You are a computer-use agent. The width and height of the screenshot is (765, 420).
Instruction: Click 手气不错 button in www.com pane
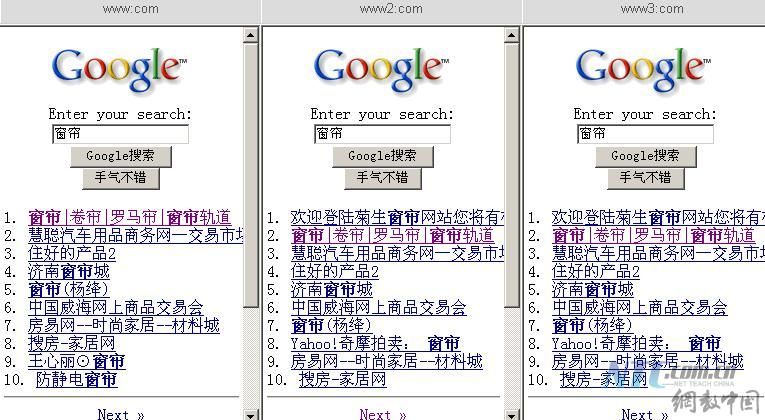click(x=121, y=178)
